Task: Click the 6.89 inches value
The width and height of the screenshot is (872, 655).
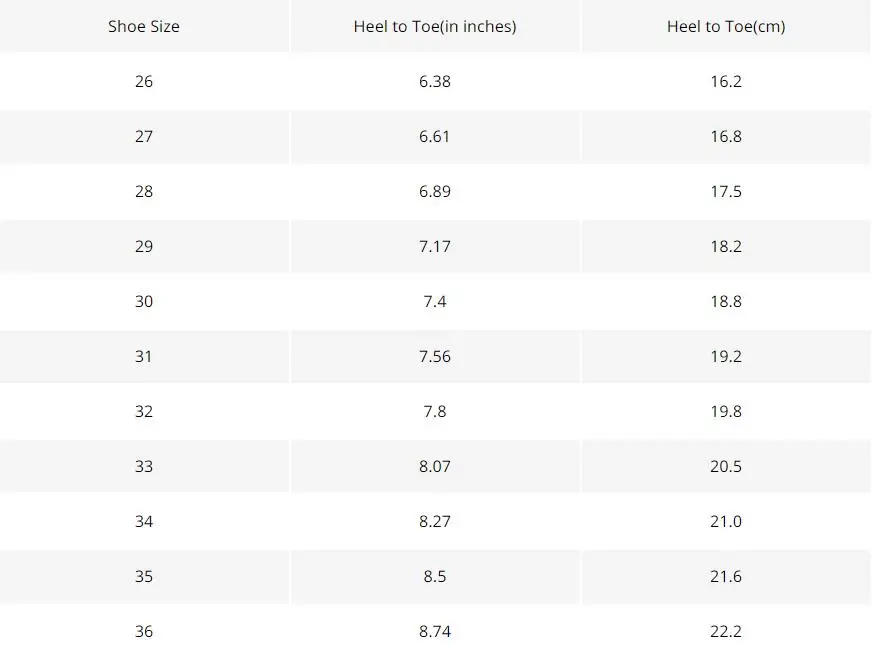Action: 435,191
